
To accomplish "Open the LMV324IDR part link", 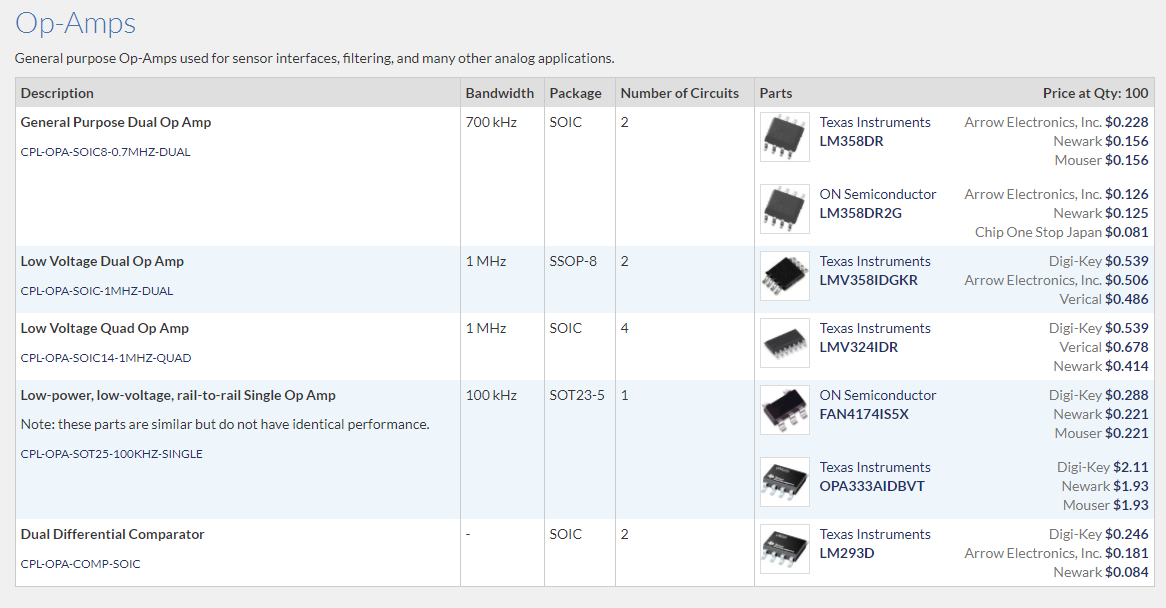I will coord(858,347).
